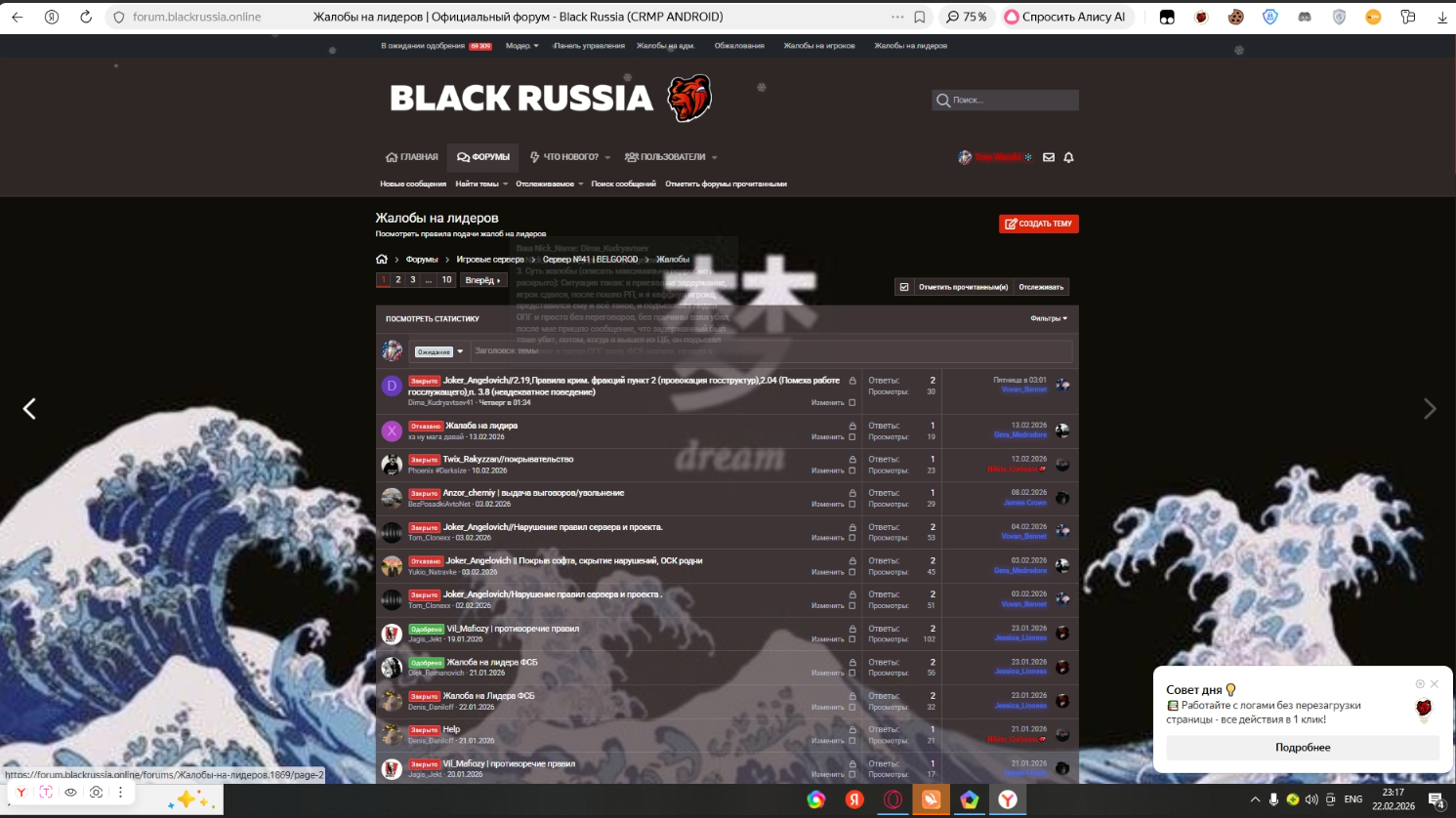Open notifications bell icon
Image resolution: width=1456 pixels, height=818 pixels.
[x=1068, y=157]
